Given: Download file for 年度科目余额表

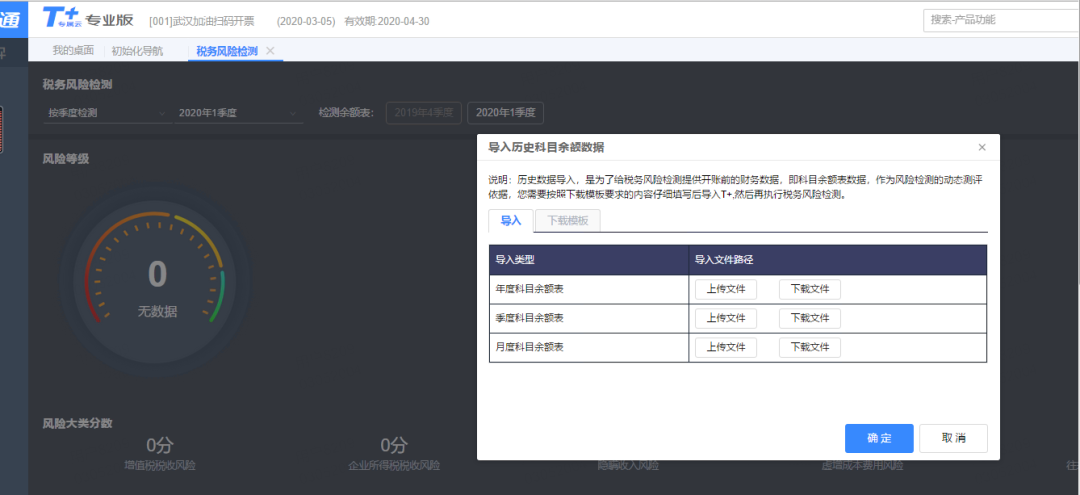Looking at the screenshot, I should [809, 289].
